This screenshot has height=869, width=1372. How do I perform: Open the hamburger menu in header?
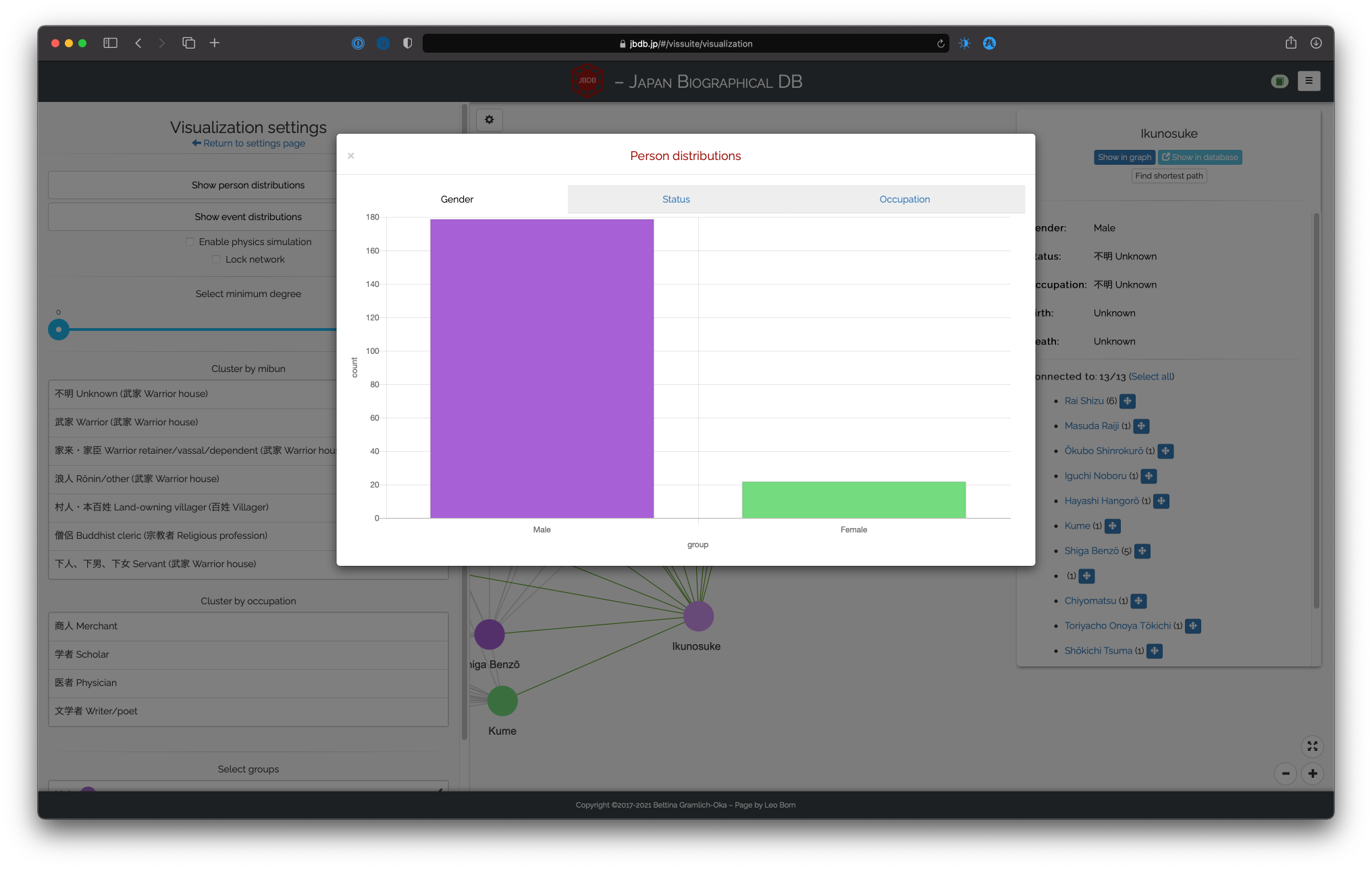tap(1309, 81)
